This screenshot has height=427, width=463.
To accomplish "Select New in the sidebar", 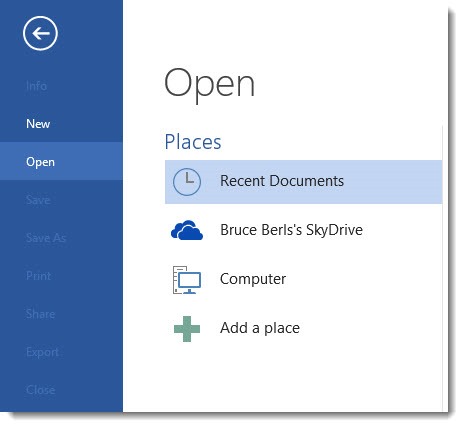I will pyautogui.click(x=61, y=124).
